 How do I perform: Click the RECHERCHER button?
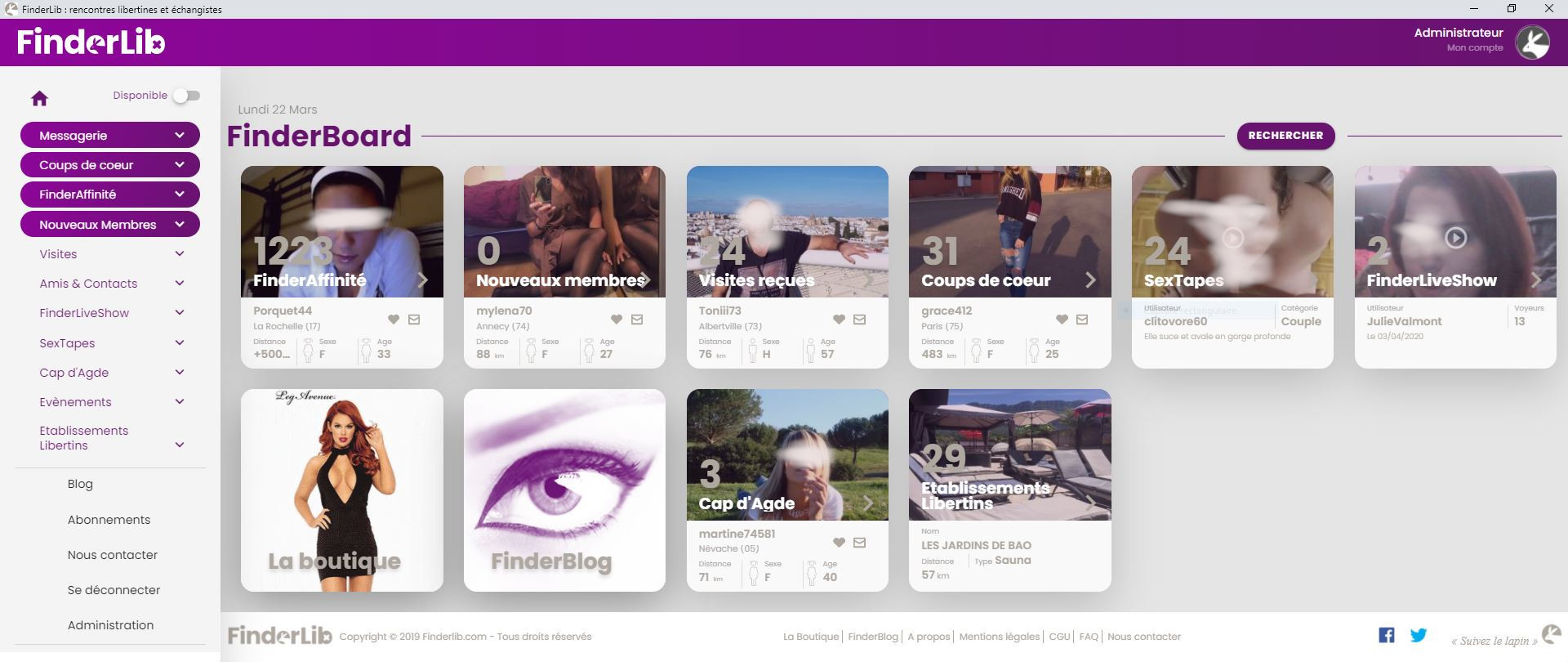coord(1285,136)
